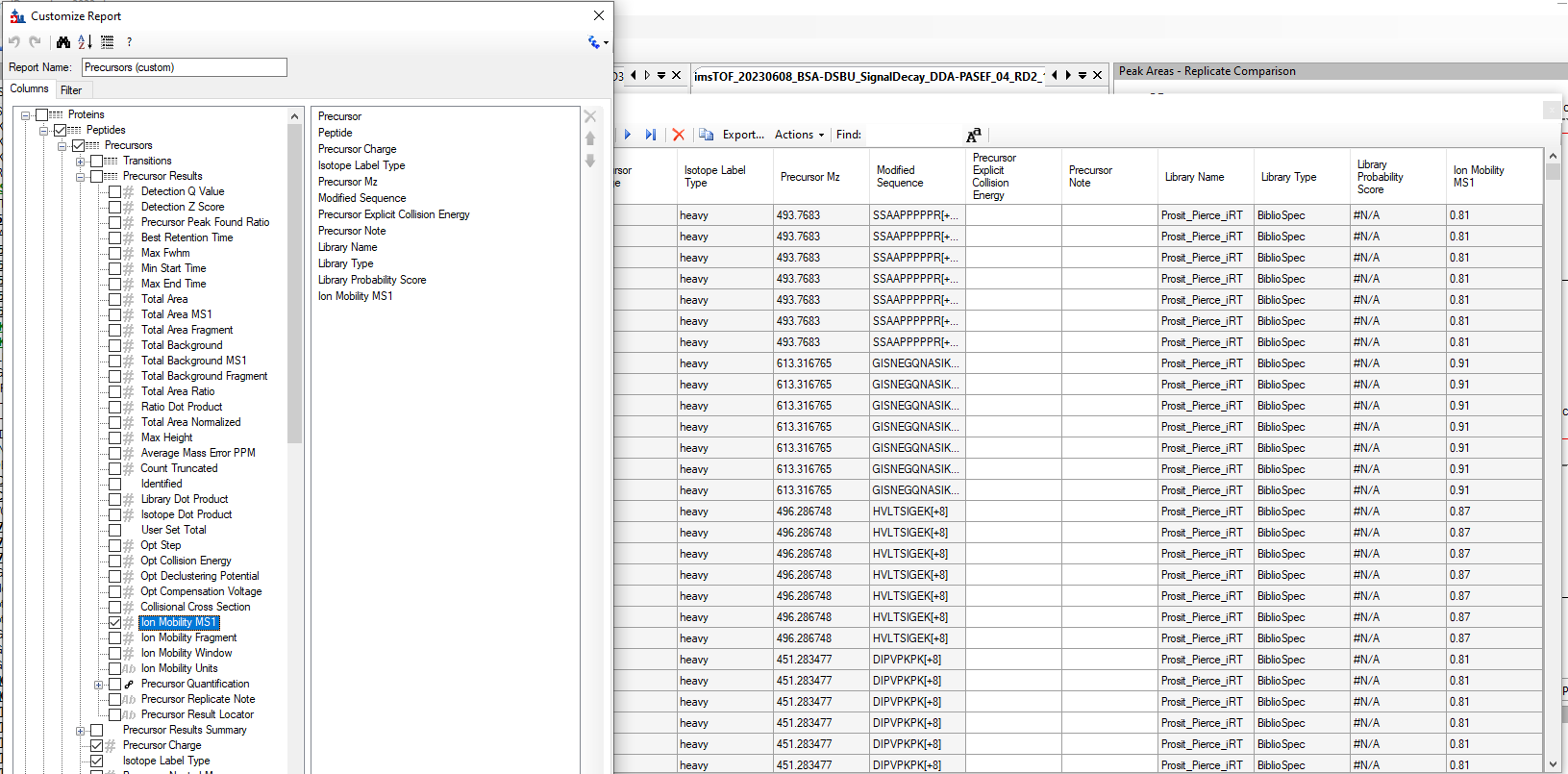This screenshot has height=774, width=1568.
Task: Select the Peak Areas - Replicate Comparison tab
Action: point(1207,71)
